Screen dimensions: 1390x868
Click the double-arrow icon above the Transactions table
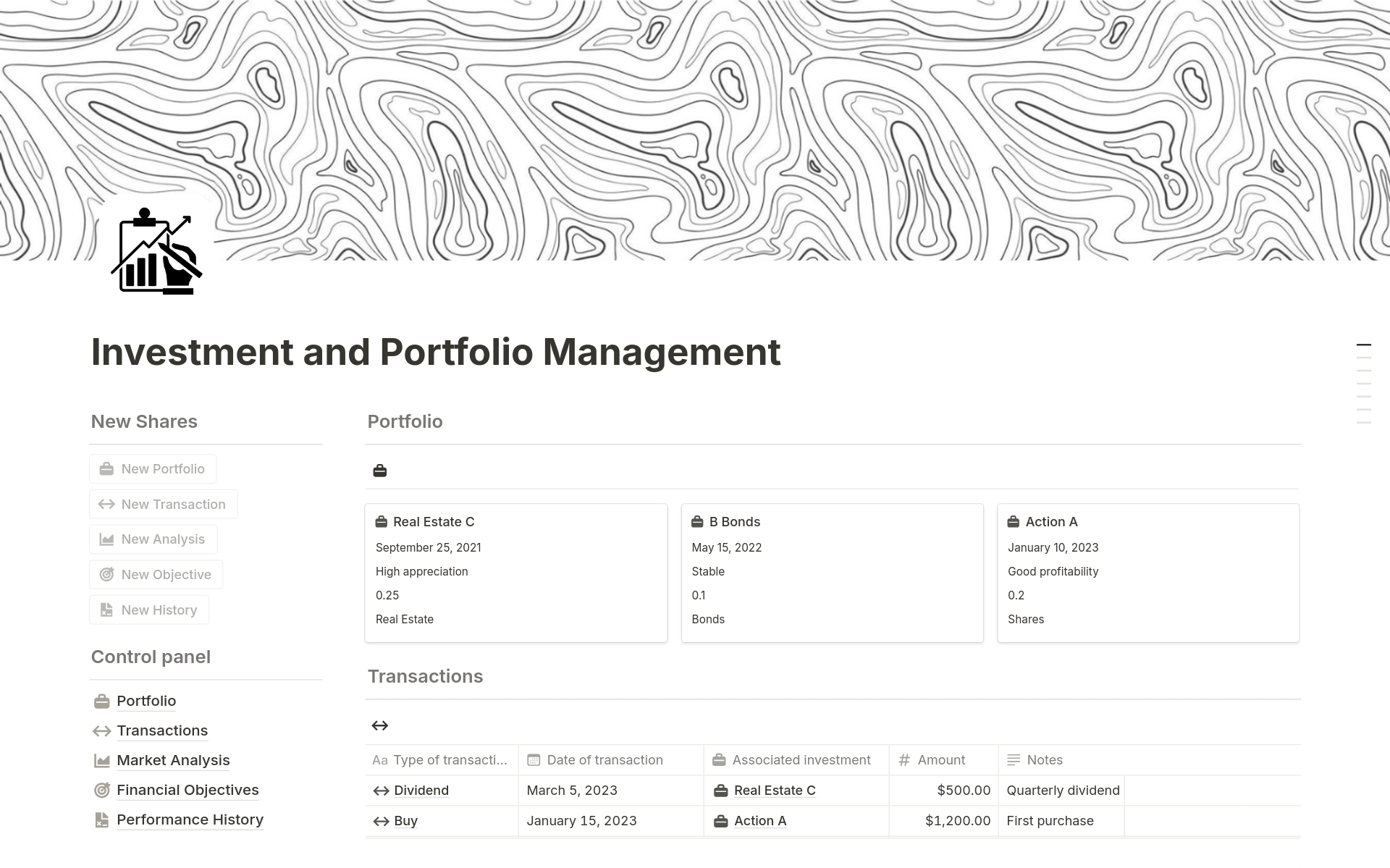380,725
